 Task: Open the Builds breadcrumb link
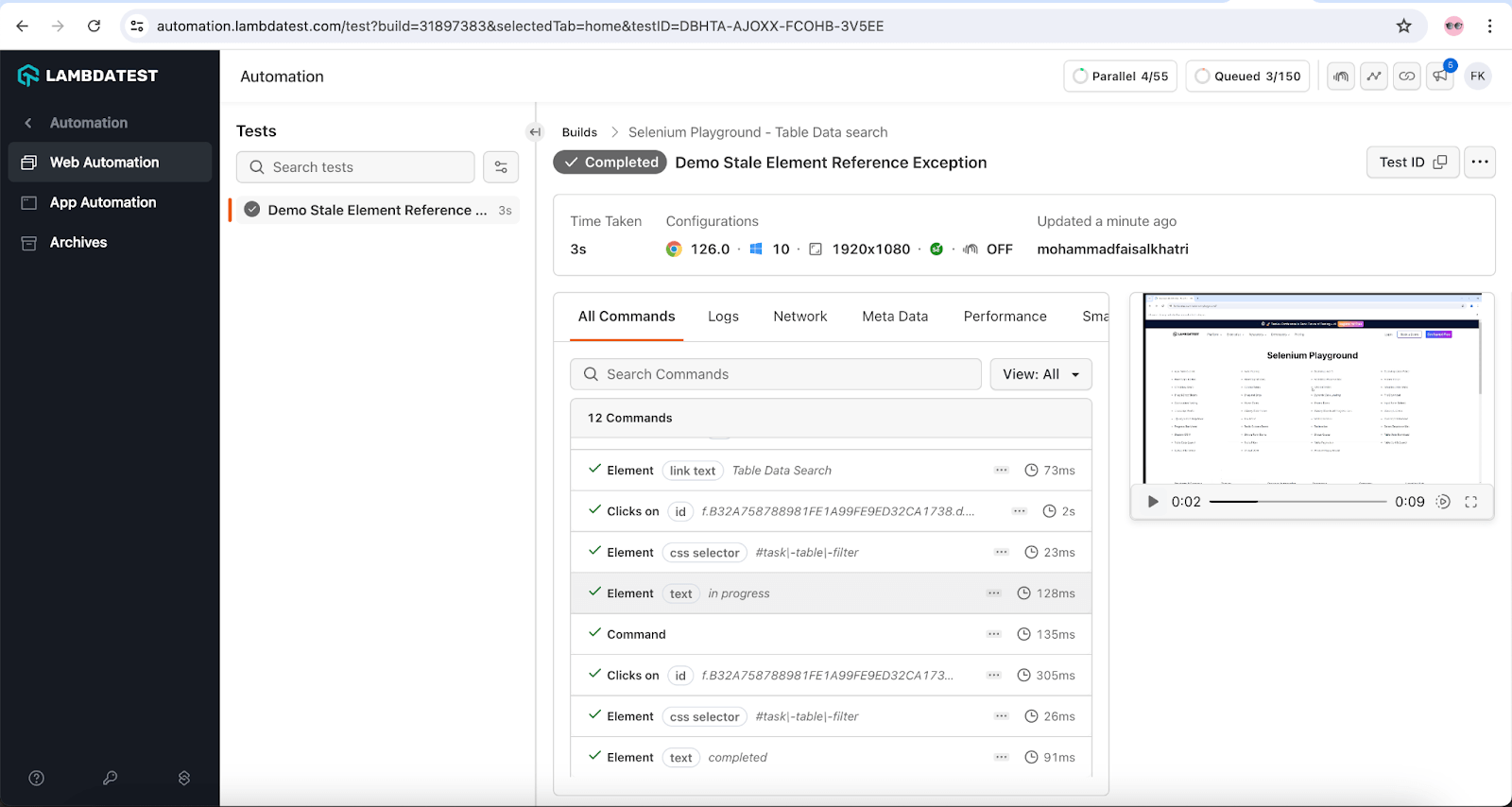pyautogui.click(x=579, y=132)
